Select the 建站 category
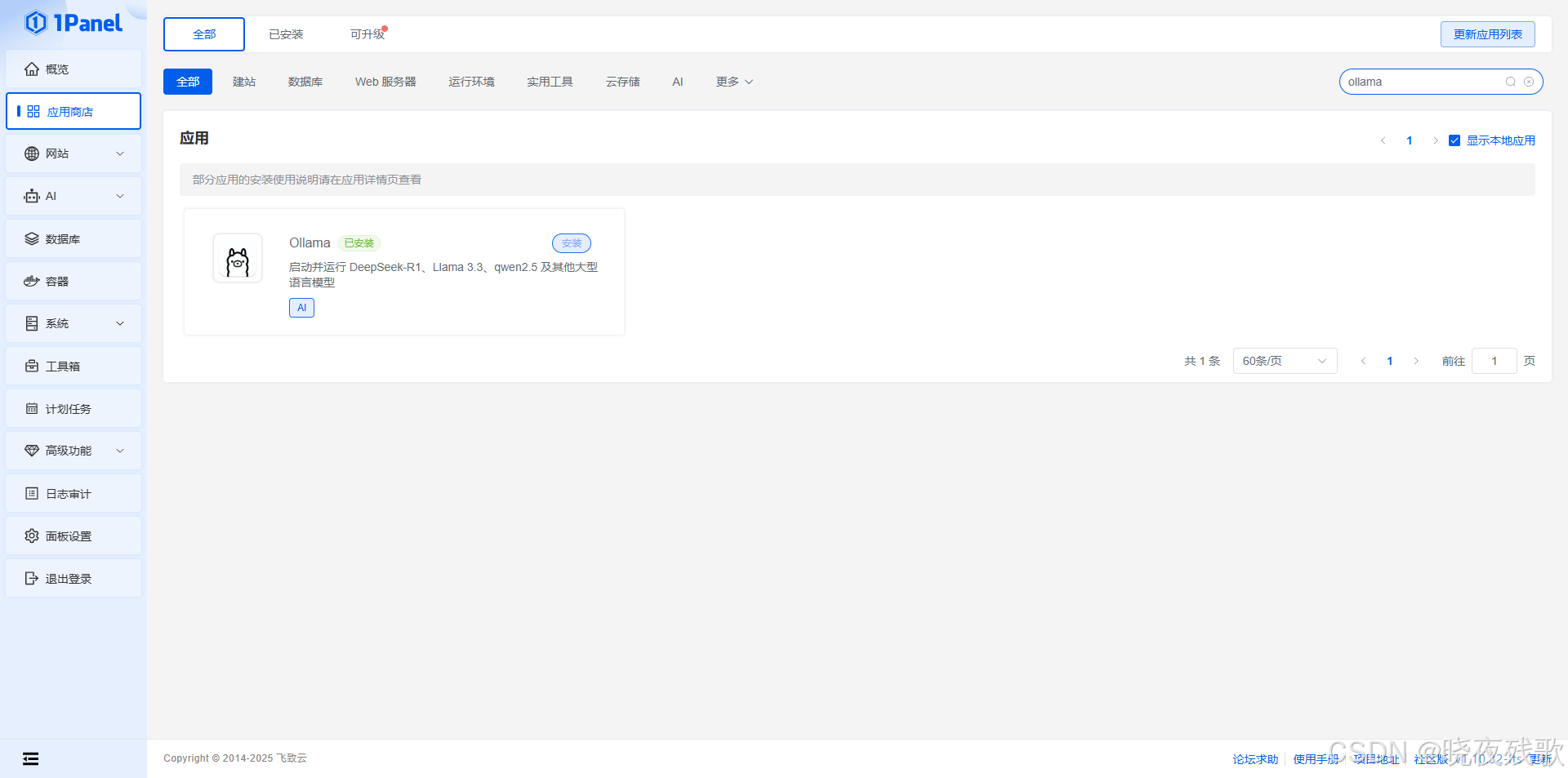The image size is (1568, 778). [x=244, y=82]
